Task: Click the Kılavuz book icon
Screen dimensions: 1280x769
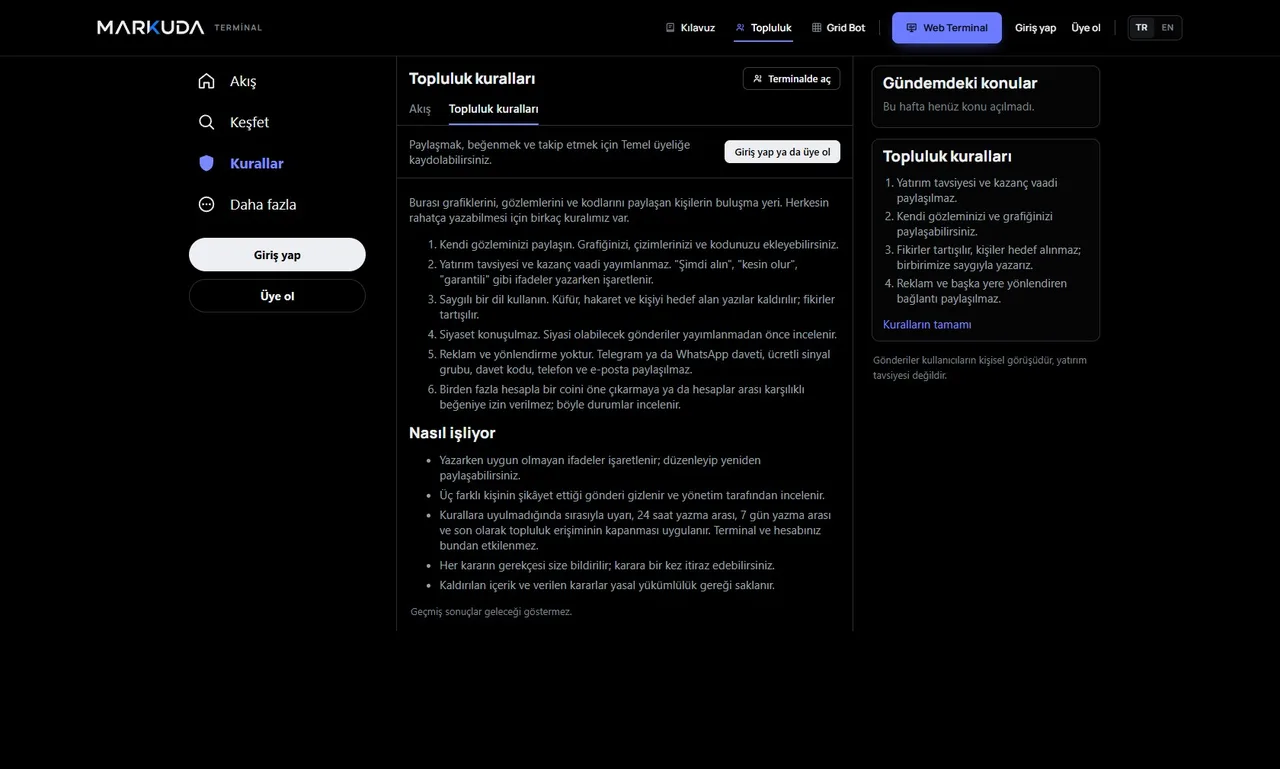Action: pos(670,27)
